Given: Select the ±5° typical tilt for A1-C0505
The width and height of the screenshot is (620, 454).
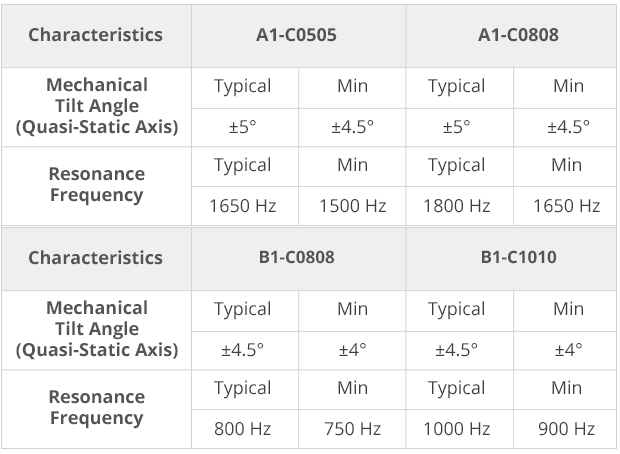Looking at the screenshot, I should click(x=245, y=127).
